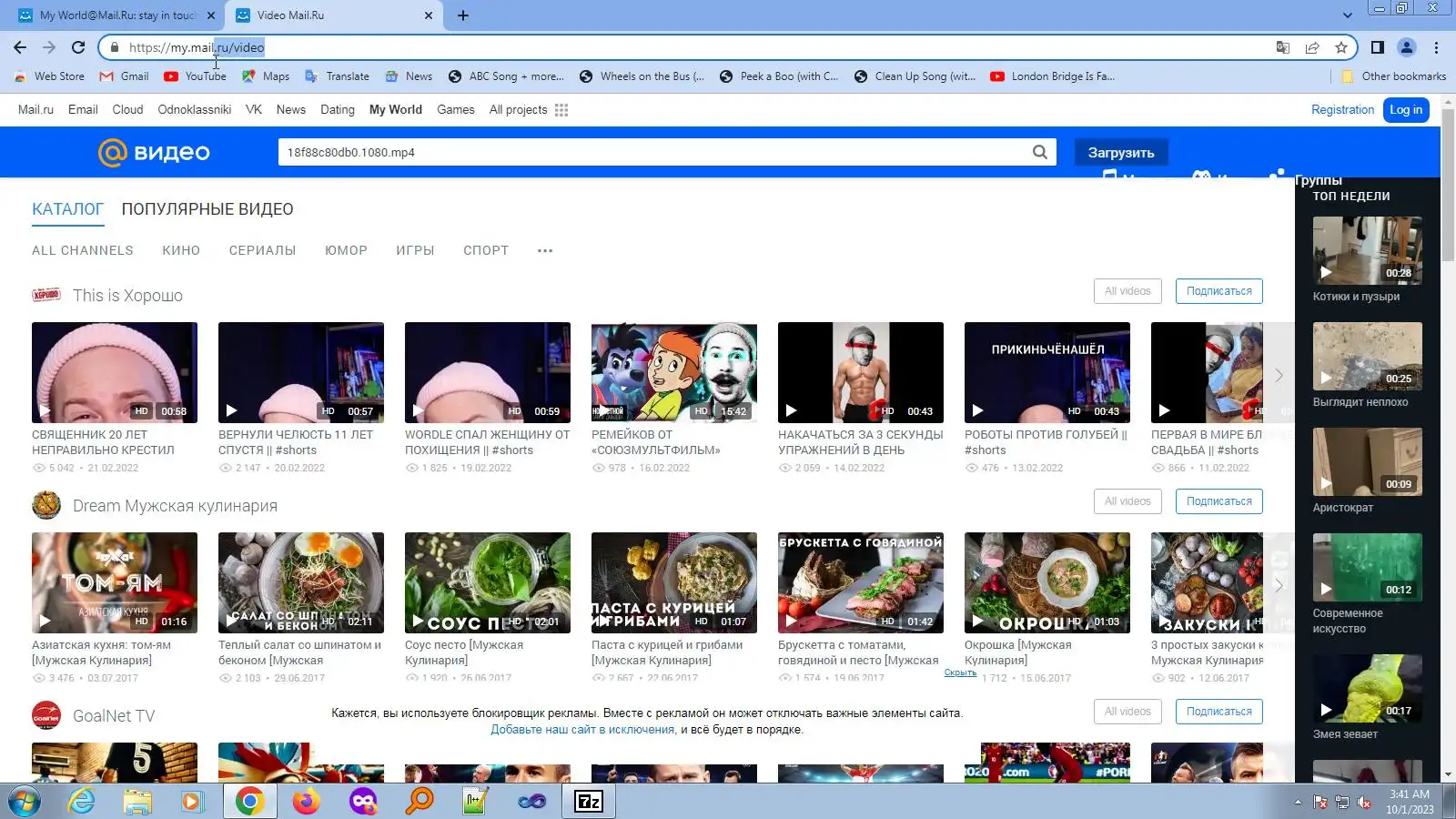Image resolution: width=1456 pixels, height=819 pixels.
Task: Close the Video Mail.Ru browser tab
Action: (429, 15)
